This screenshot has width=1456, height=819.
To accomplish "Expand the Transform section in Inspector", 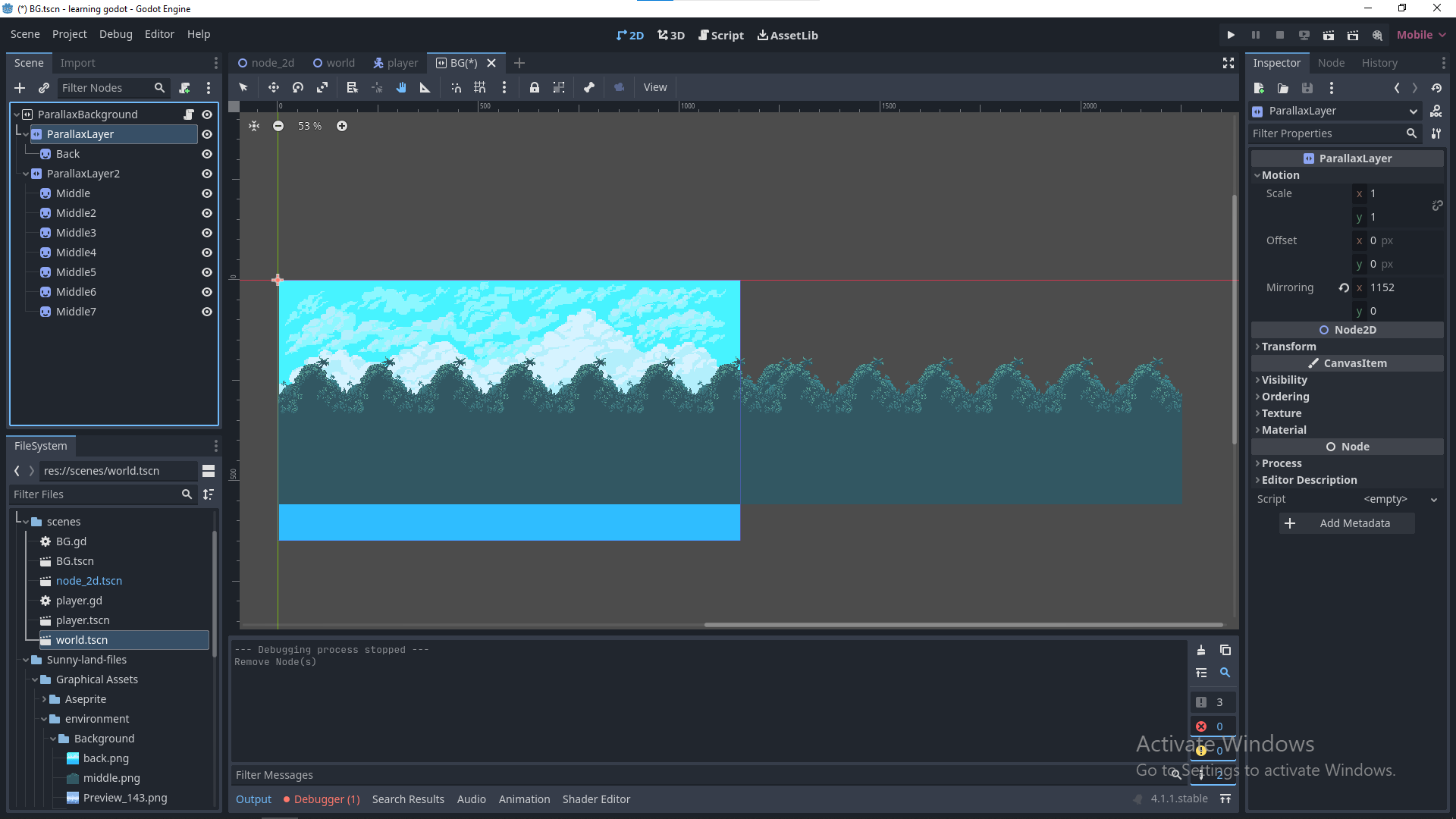I will 1288,346.
